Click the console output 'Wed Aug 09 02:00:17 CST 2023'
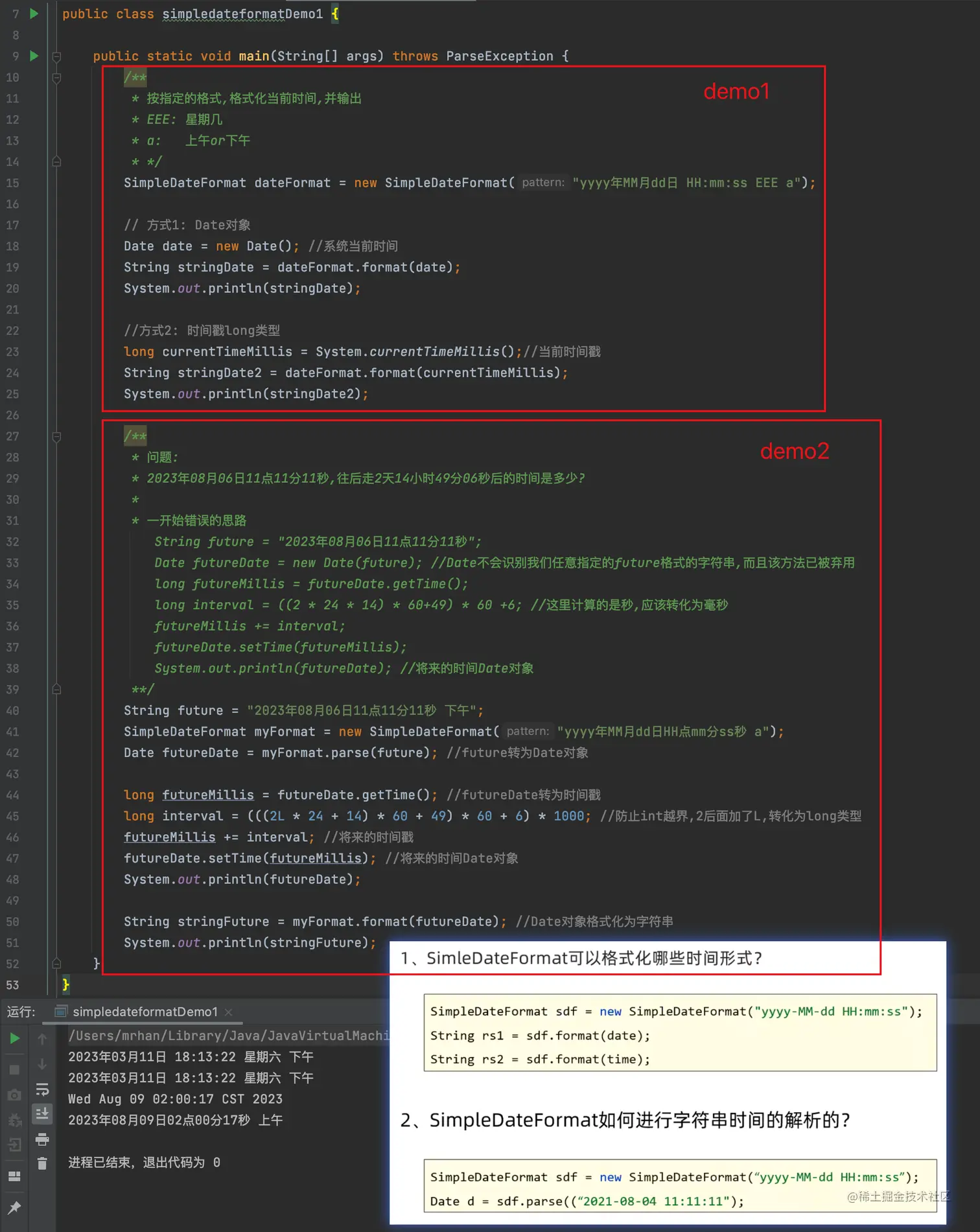 pos(175,1099)
